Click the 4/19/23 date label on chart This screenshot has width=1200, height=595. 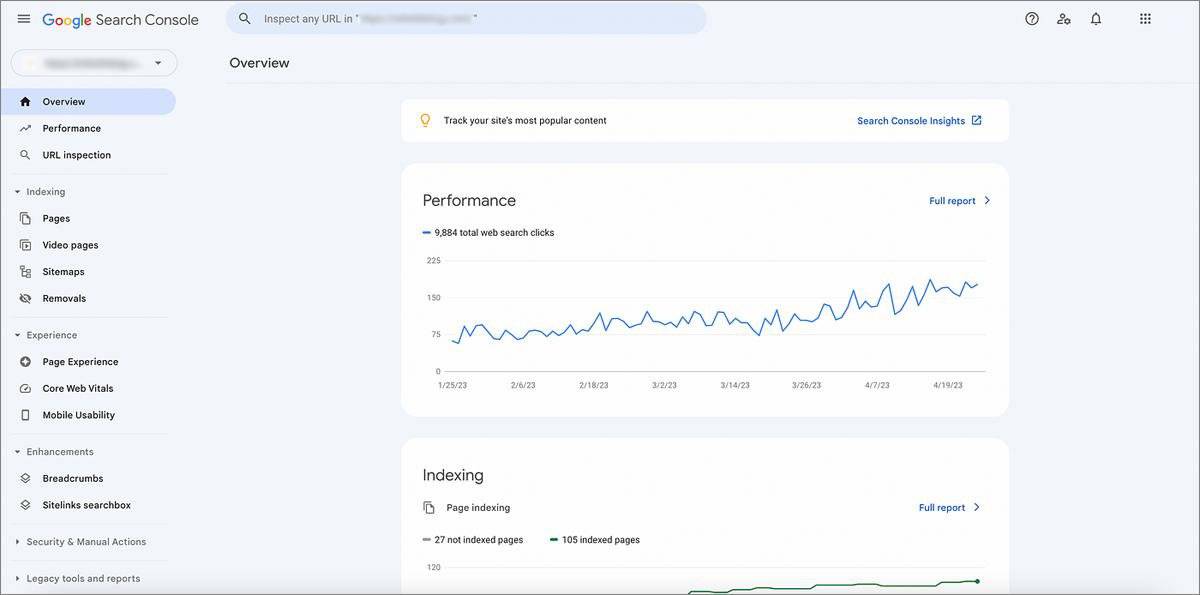pos(948,385)
